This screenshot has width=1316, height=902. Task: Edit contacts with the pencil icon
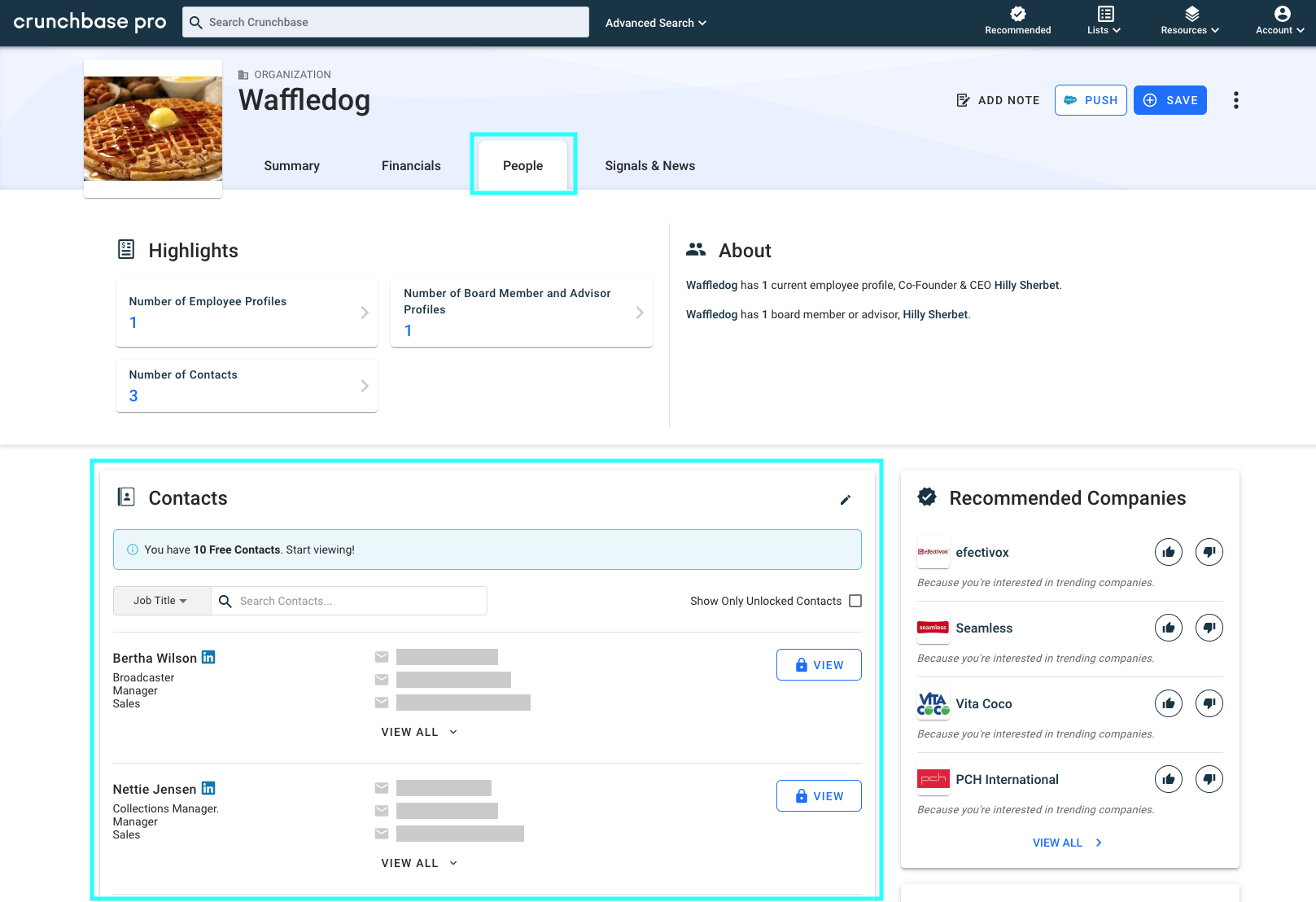pyautogui.click(x=846, y=500)
